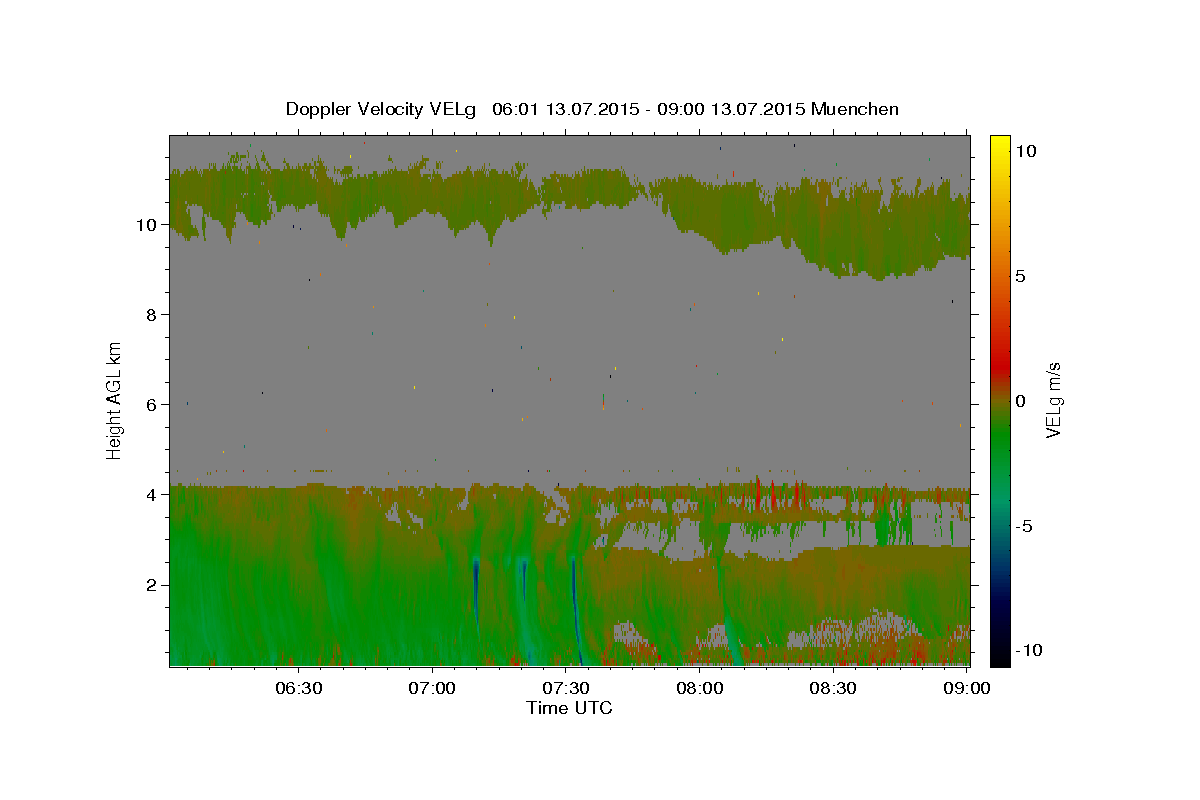The image size is (1200, 800).
Task: Click the colorbar value -10 label
Action: (x=1029, y=651)
